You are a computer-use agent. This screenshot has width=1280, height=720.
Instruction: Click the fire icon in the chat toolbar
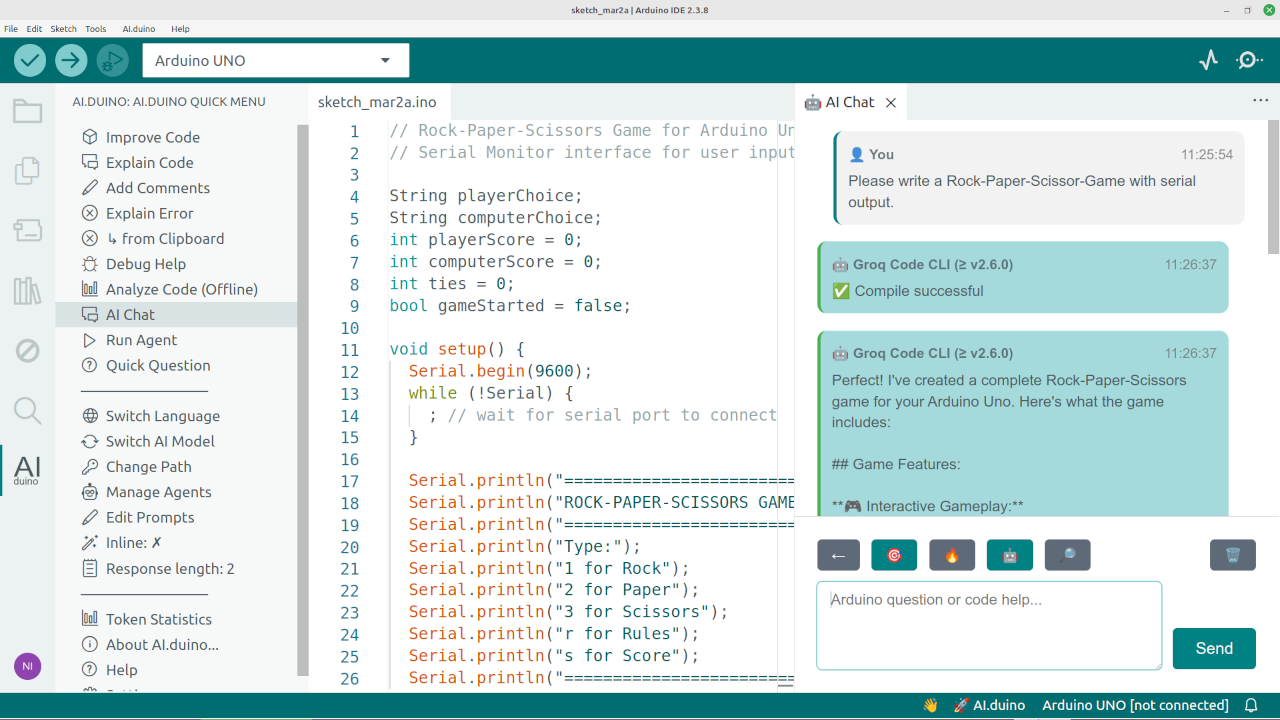pos(951,555)
